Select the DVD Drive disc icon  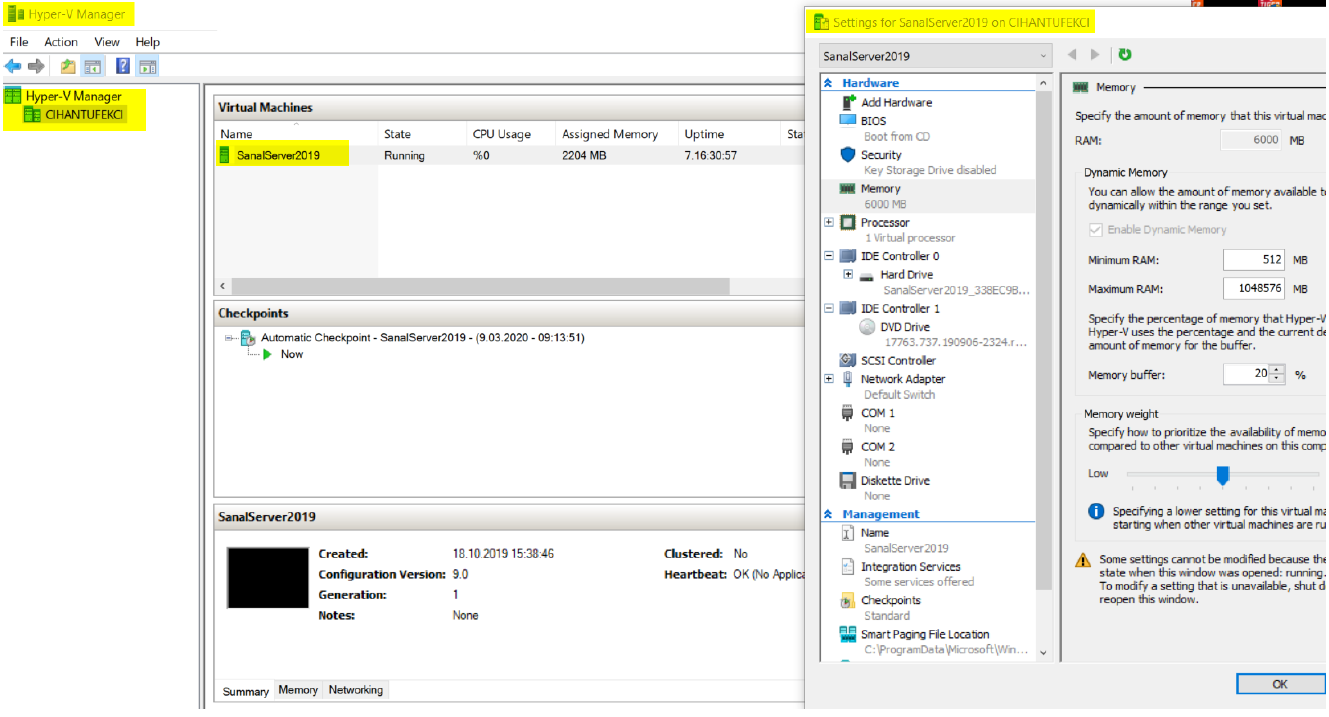click(x=867, y=327)
